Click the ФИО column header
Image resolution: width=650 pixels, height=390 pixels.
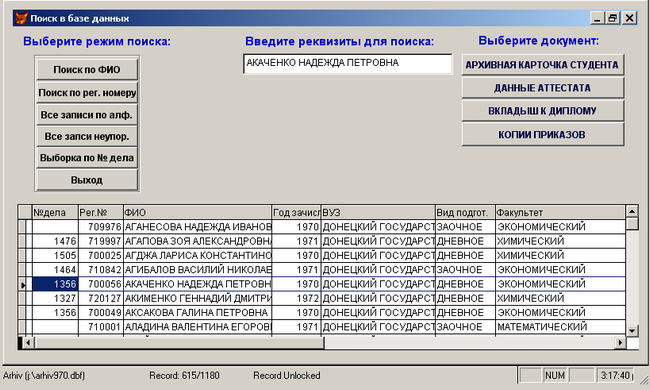pos(198,213)
